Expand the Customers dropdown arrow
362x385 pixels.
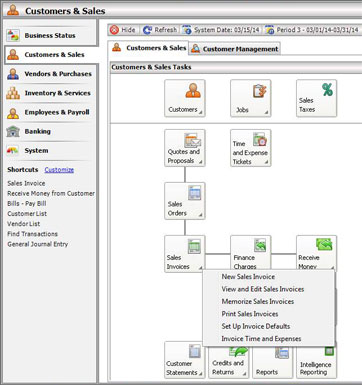(200, 113)
